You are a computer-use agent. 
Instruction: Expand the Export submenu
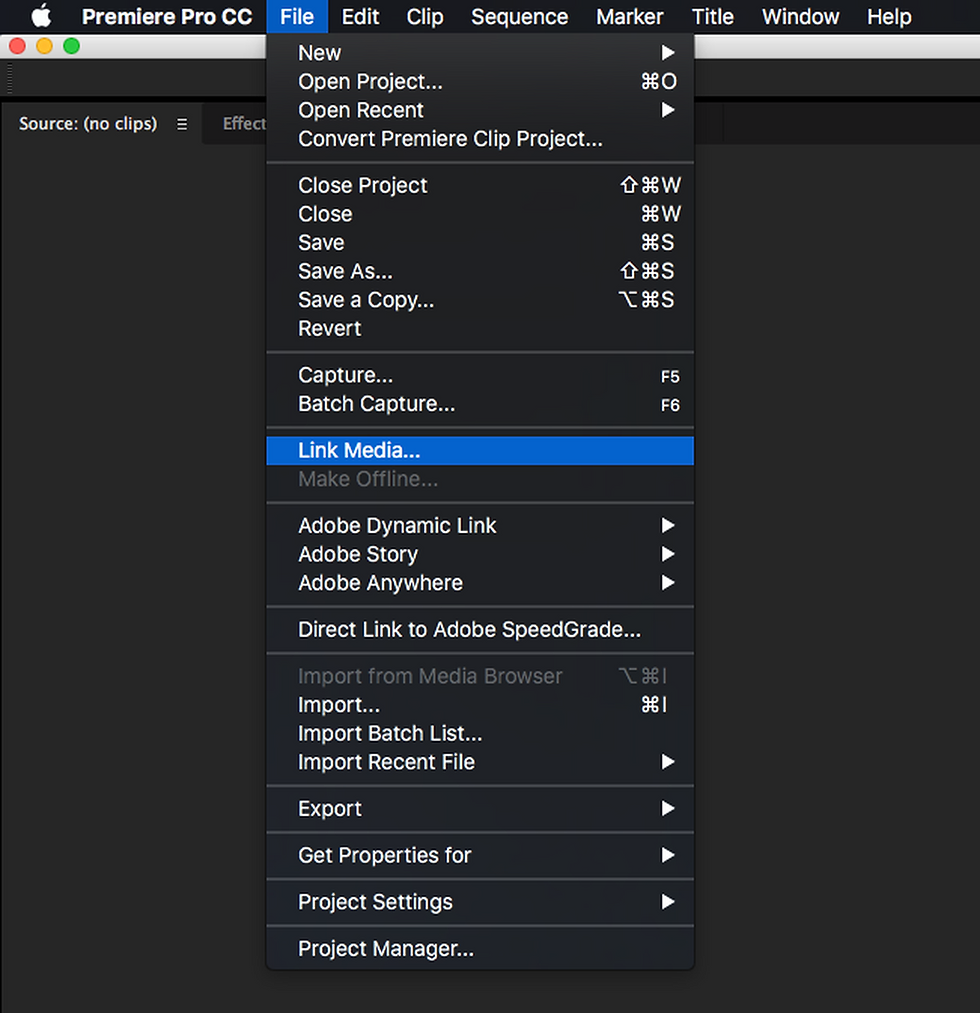[x=480, y=808]
